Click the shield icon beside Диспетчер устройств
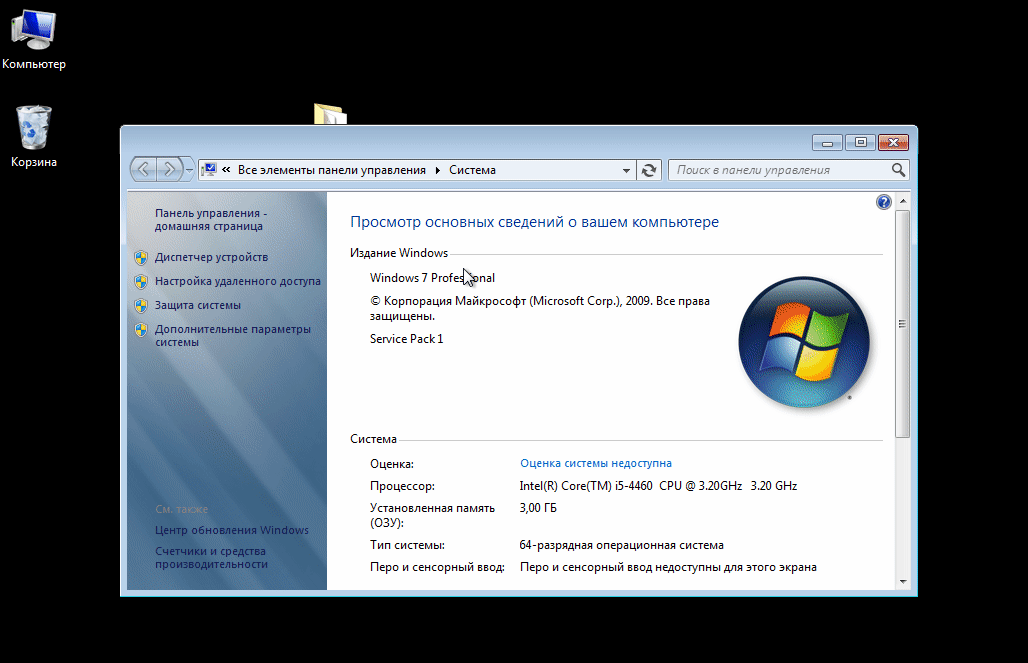Viewport: 1028px width, 663px height. tap(141, 257)
